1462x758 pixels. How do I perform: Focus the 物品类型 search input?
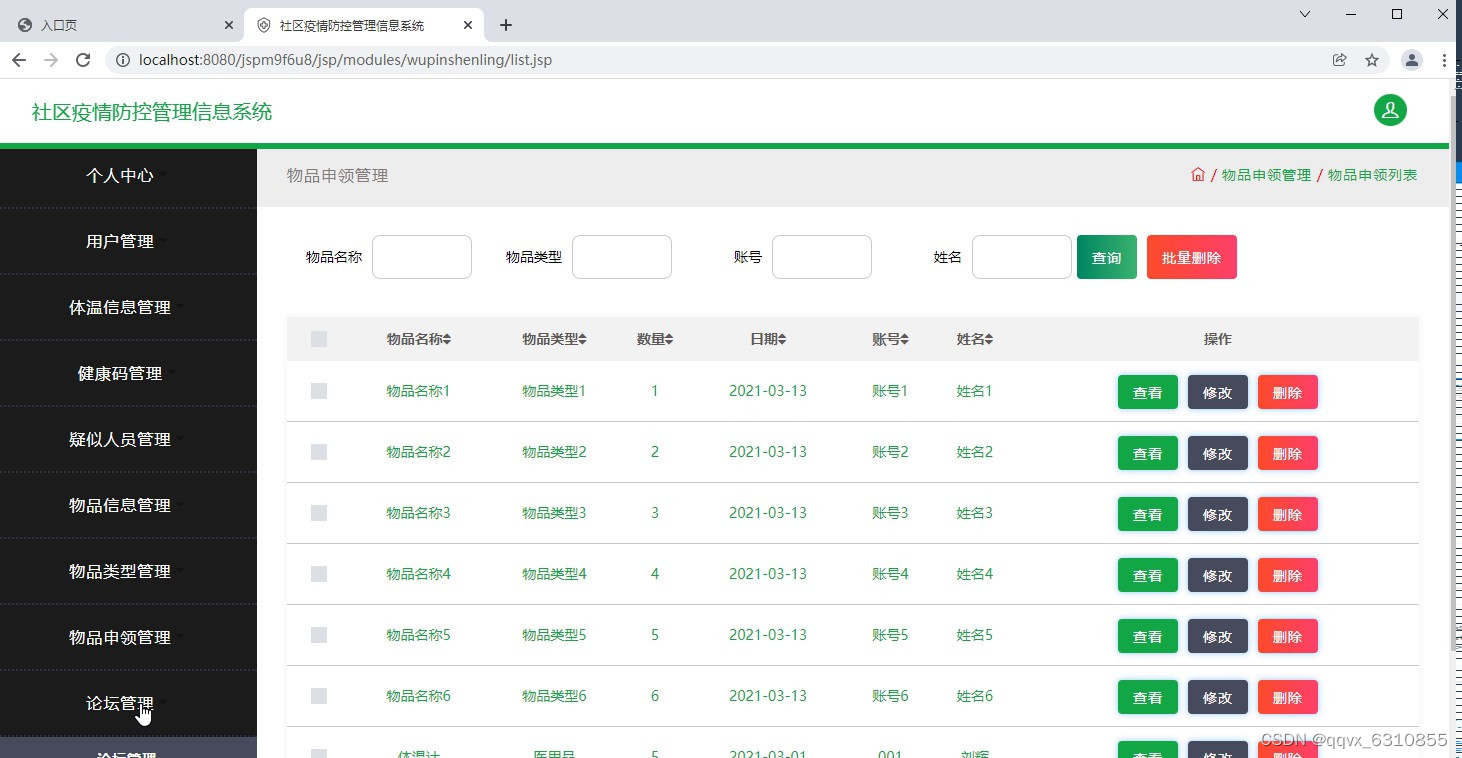[x=622, y=257]
